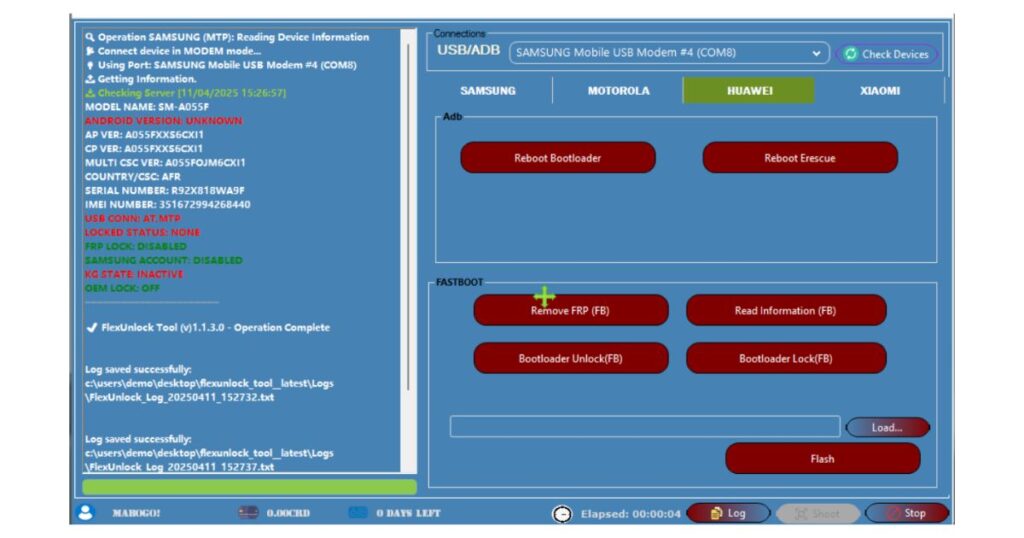Viewport: 1024px width, 538px height.
Task: Click the Reboot Bootloader button
Action: (x=558, y=158)
